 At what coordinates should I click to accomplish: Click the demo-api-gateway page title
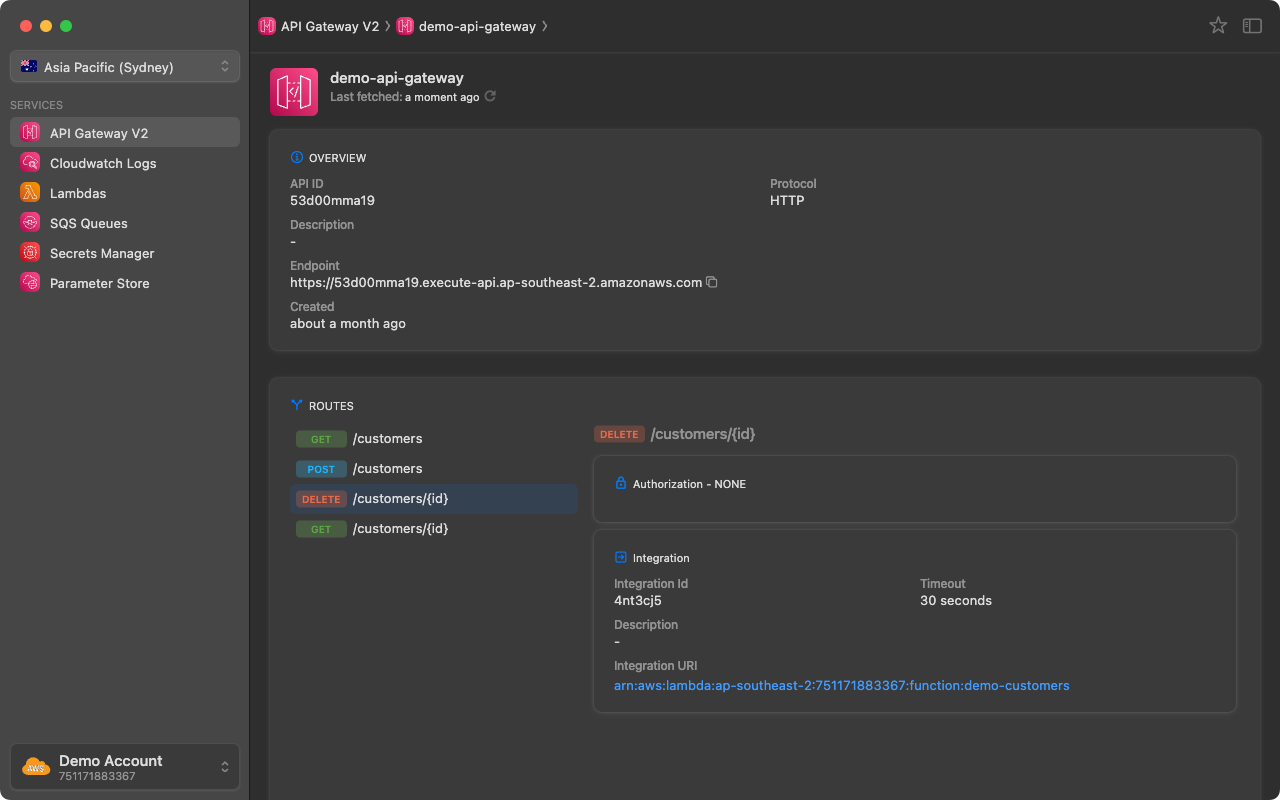click(x=397, y=77)
